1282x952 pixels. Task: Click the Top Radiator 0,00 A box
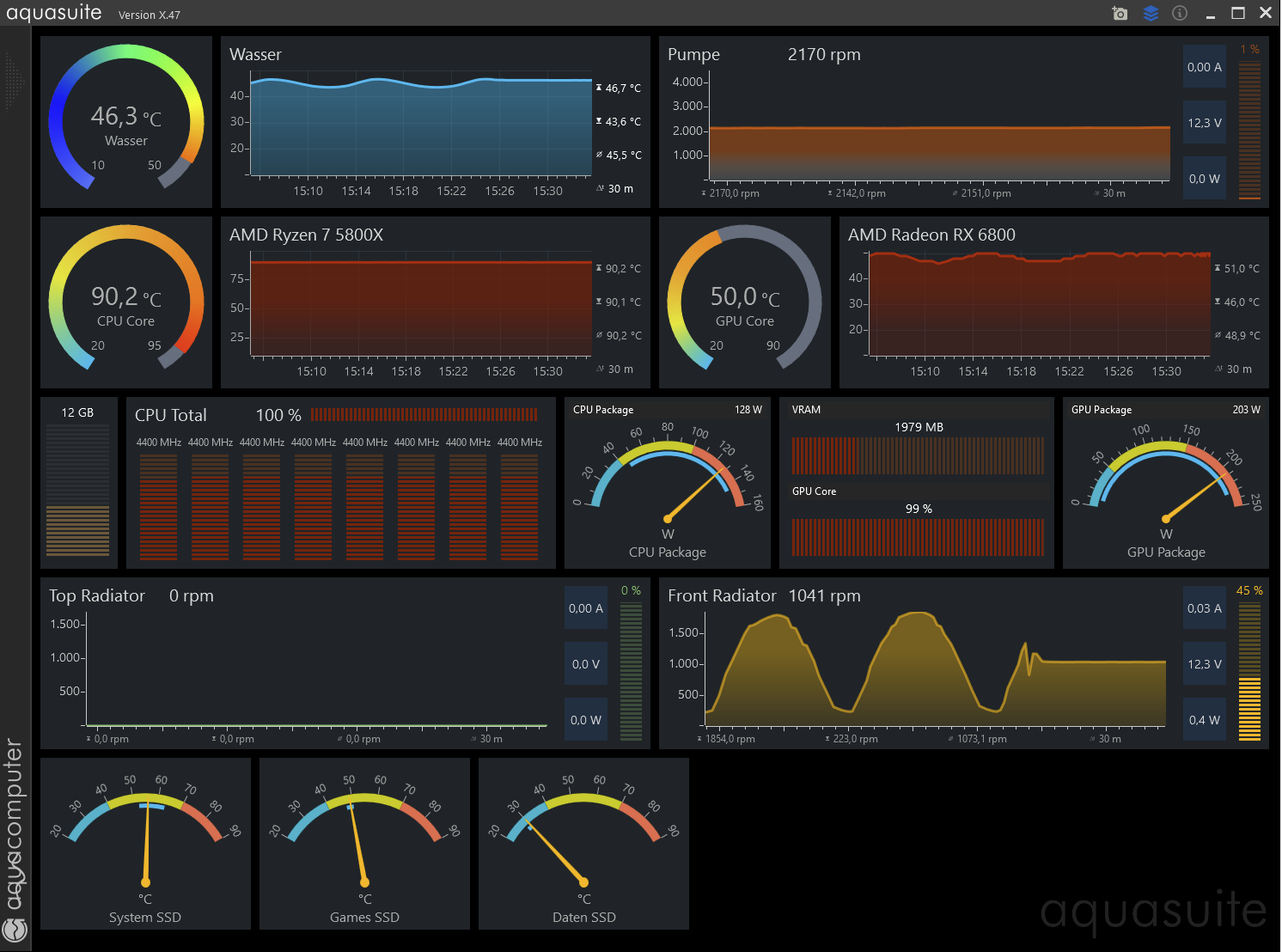pyautogui.click(x=585, y=608)
